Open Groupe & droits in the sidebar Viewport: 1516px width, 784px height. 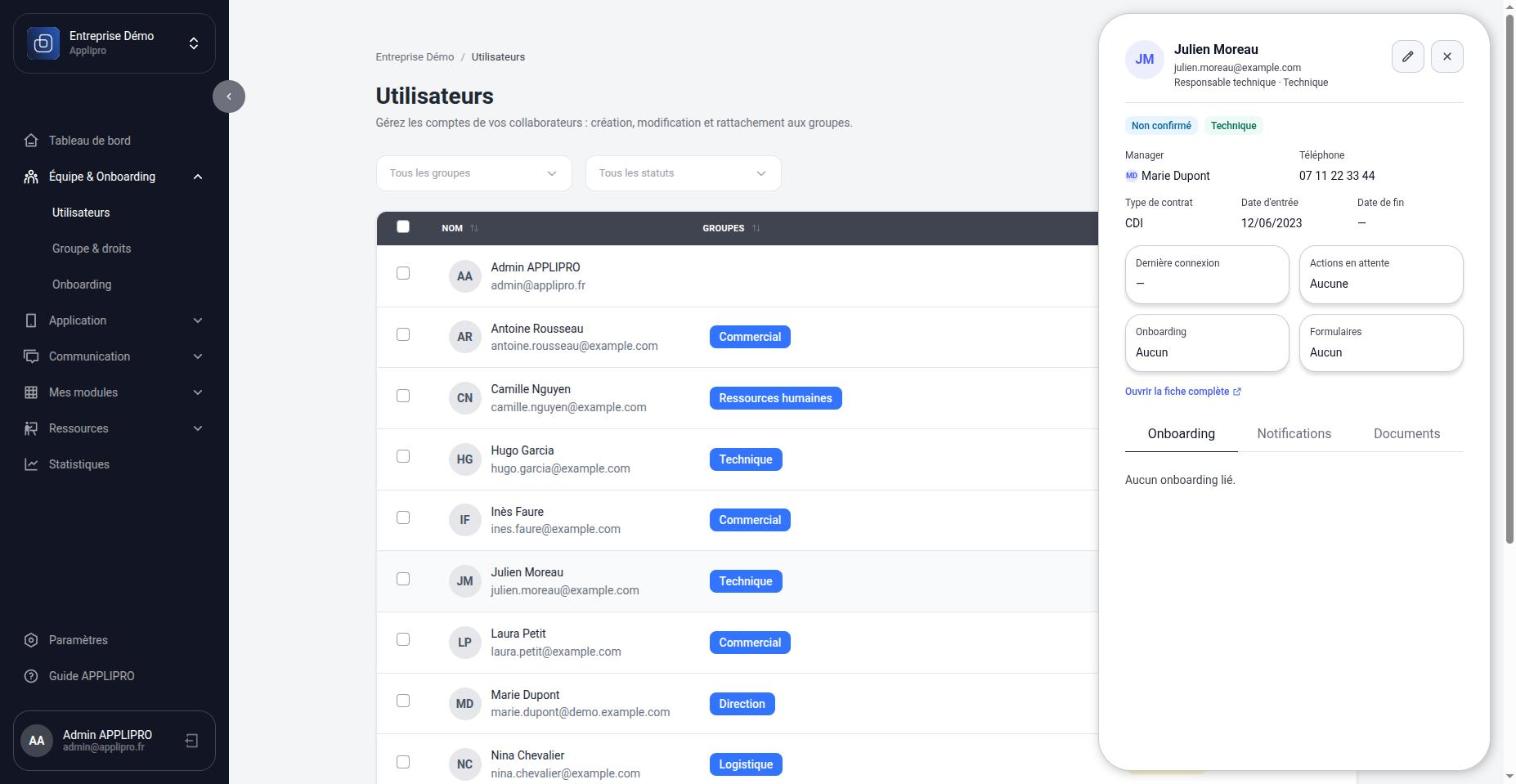(91, 249)
